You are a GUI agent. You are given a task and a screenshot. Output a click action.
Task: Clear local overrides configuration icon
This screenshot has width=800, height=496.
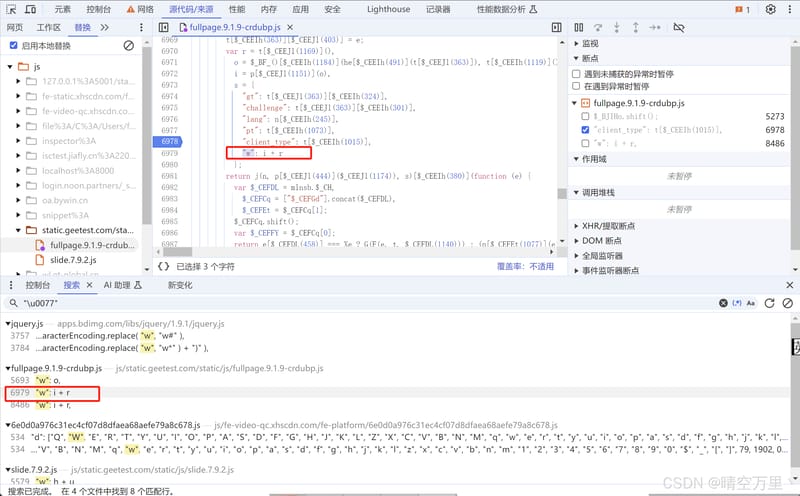[x=129, y=46]
